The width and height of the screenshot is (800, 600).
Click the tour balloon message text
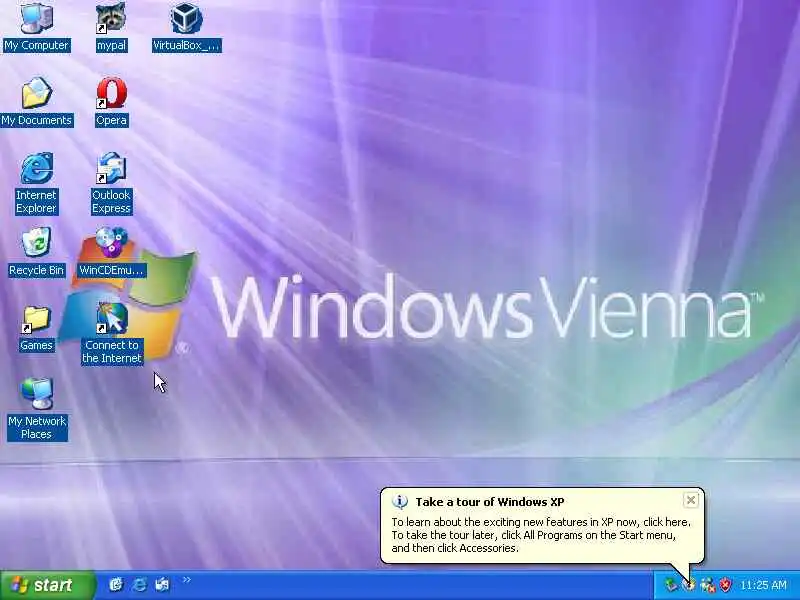[x=541, y=535]
